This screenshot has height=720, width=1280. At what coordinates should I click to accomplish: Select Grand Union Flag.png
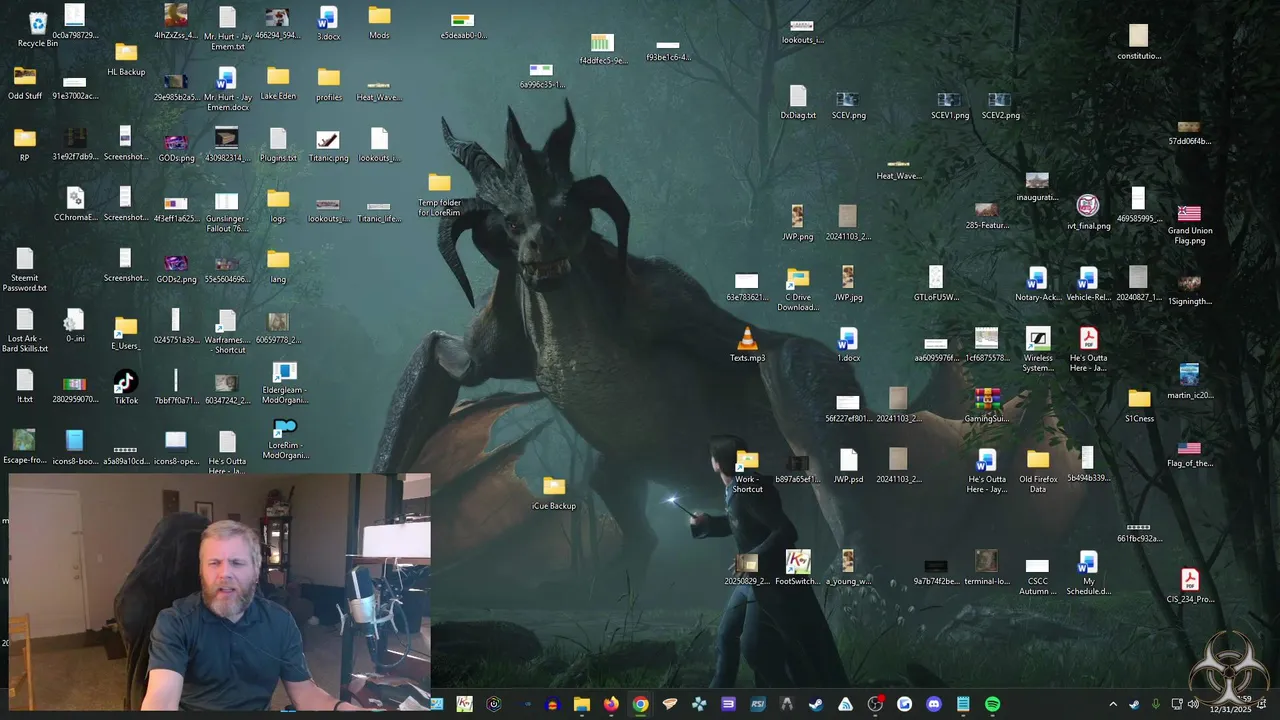[1190, 224]
